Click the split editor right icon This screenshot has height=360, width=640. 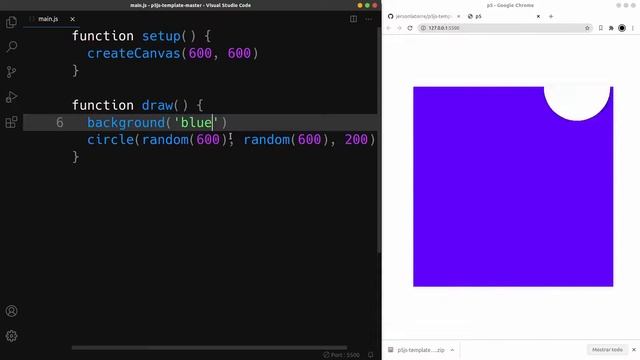click(x=353, y=19)
